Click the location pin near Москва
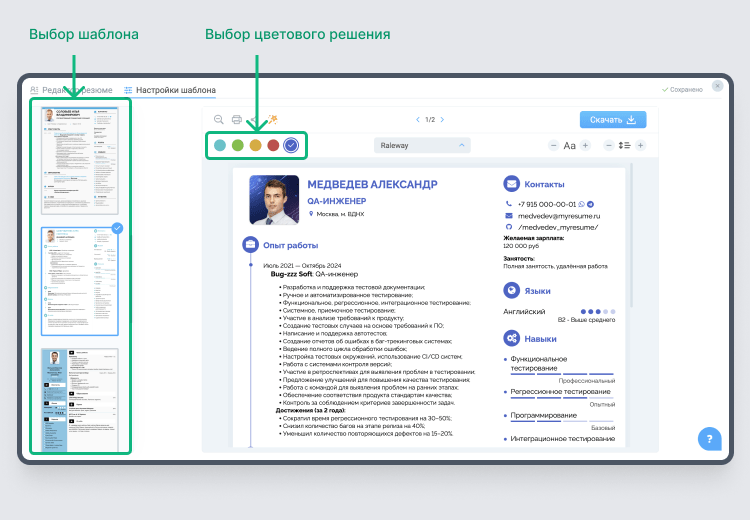750x520 pixels. point(311,214)
